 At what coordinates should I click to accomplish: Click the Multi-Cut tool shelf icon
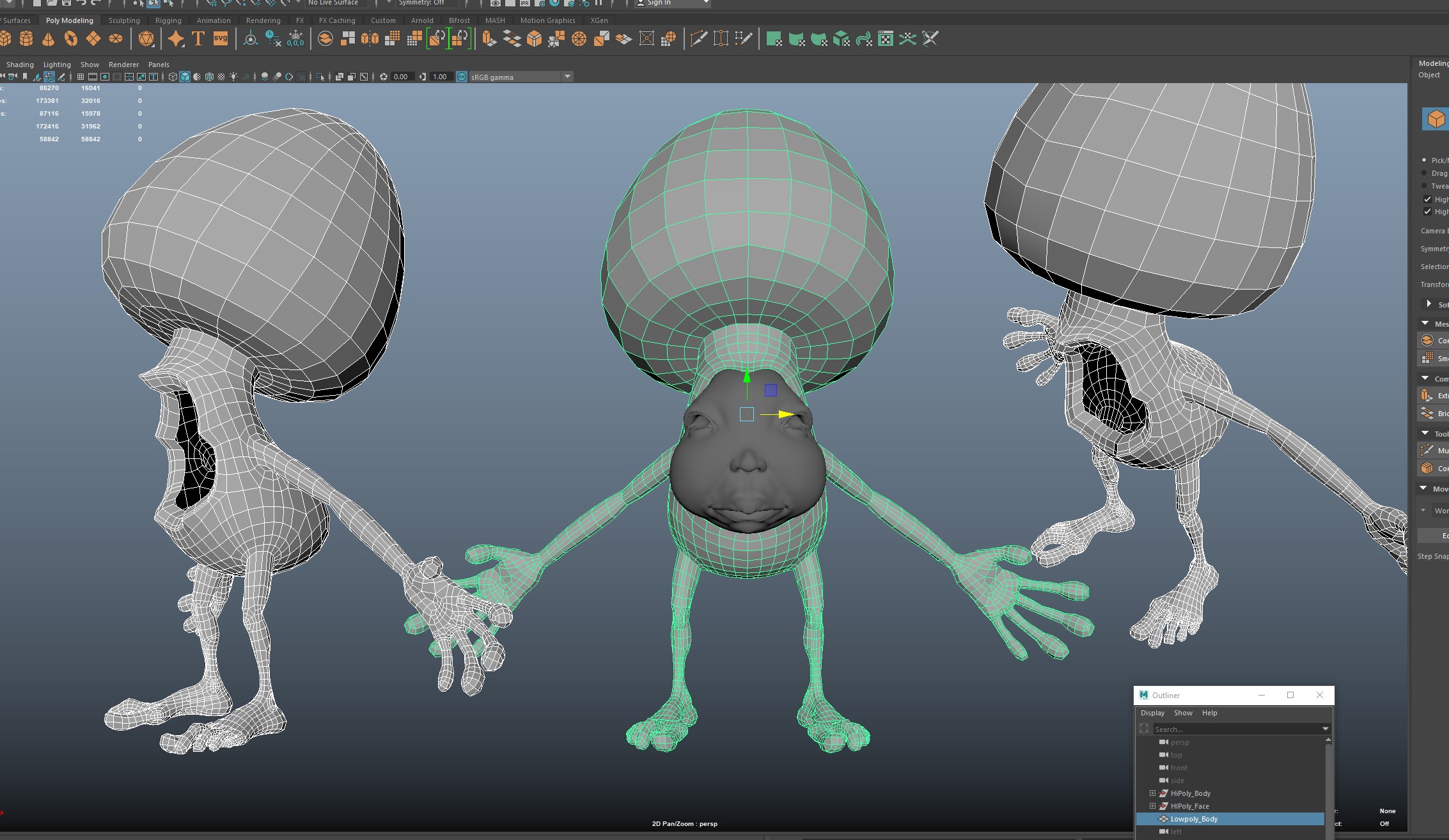tap(698, 39)
